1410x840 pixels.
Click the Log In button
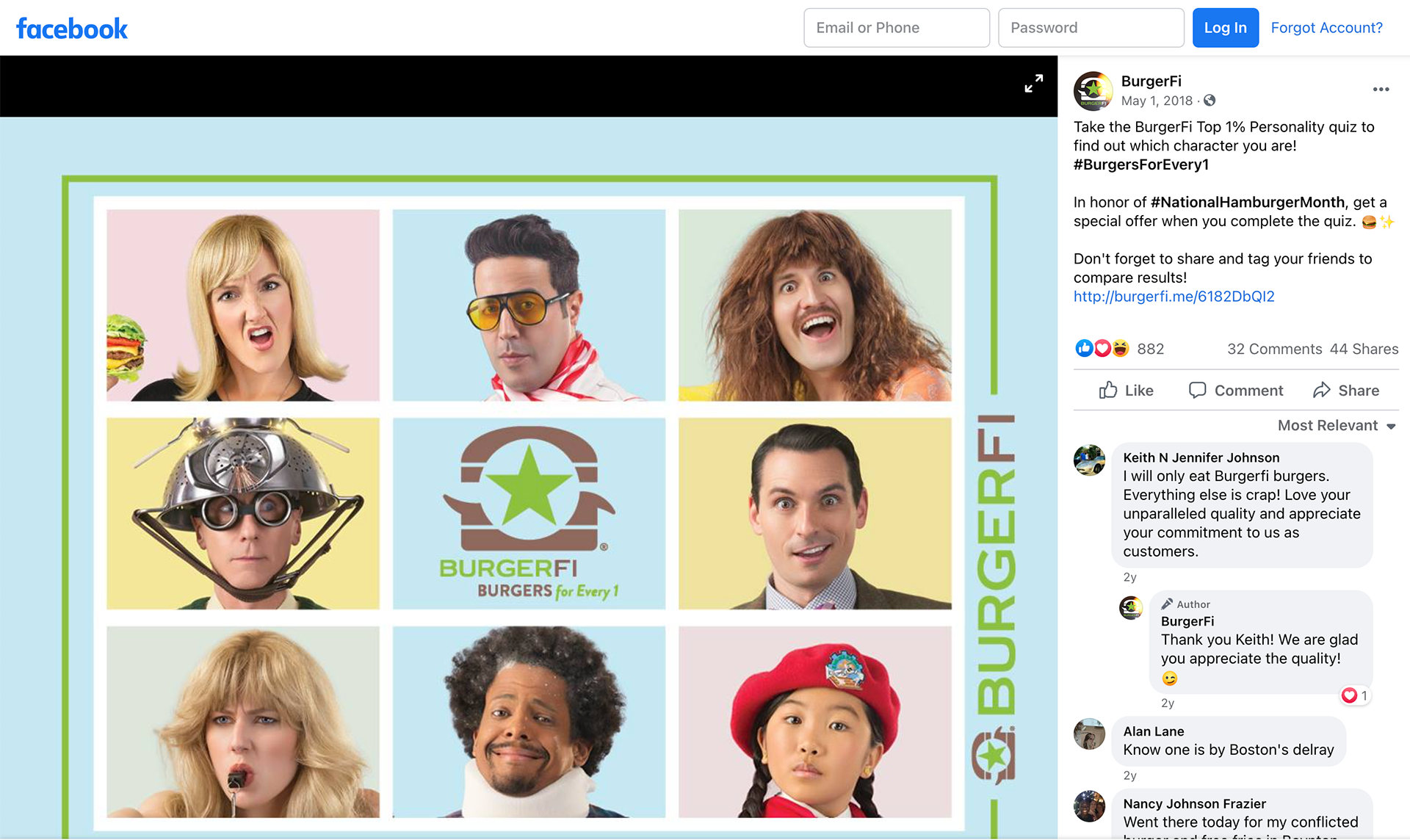click(1225, 28)
